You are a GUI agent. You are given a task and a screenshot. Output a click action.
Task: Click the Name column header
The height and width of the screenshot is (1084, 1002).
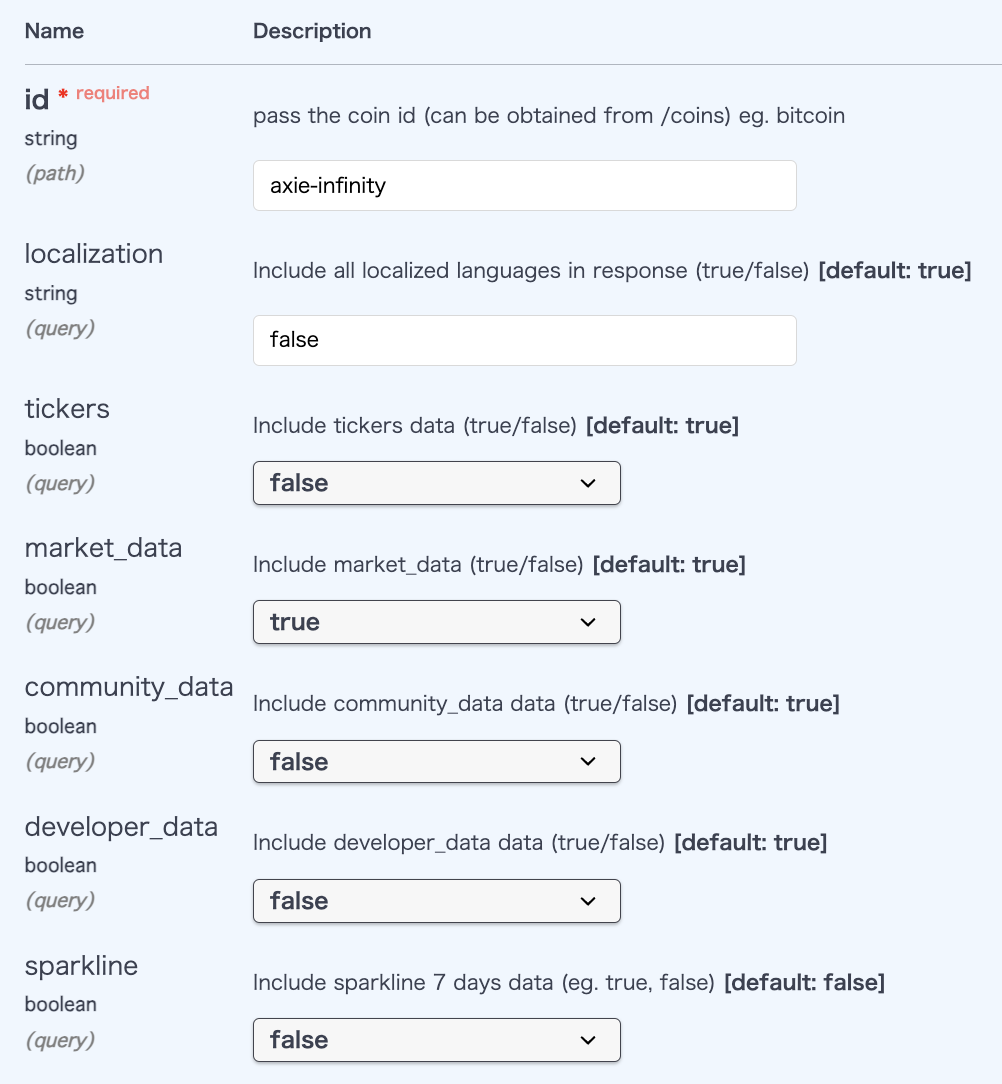[54, 31]
